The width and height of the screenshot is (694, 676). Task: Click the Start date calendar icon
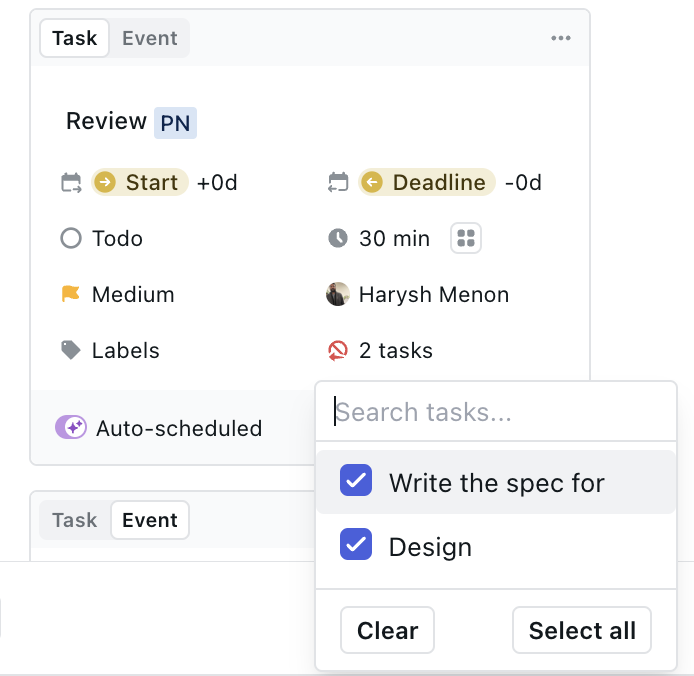coord(71,183)
